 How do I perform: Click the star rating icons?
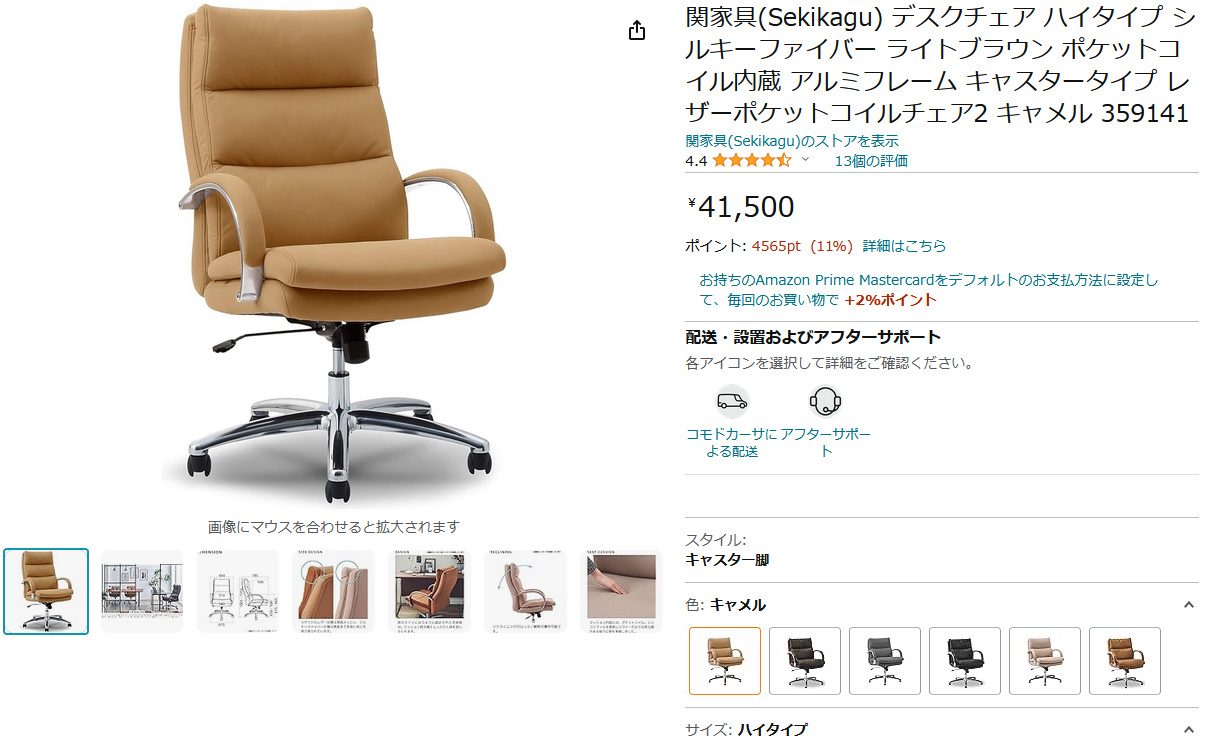click(752, 160)
